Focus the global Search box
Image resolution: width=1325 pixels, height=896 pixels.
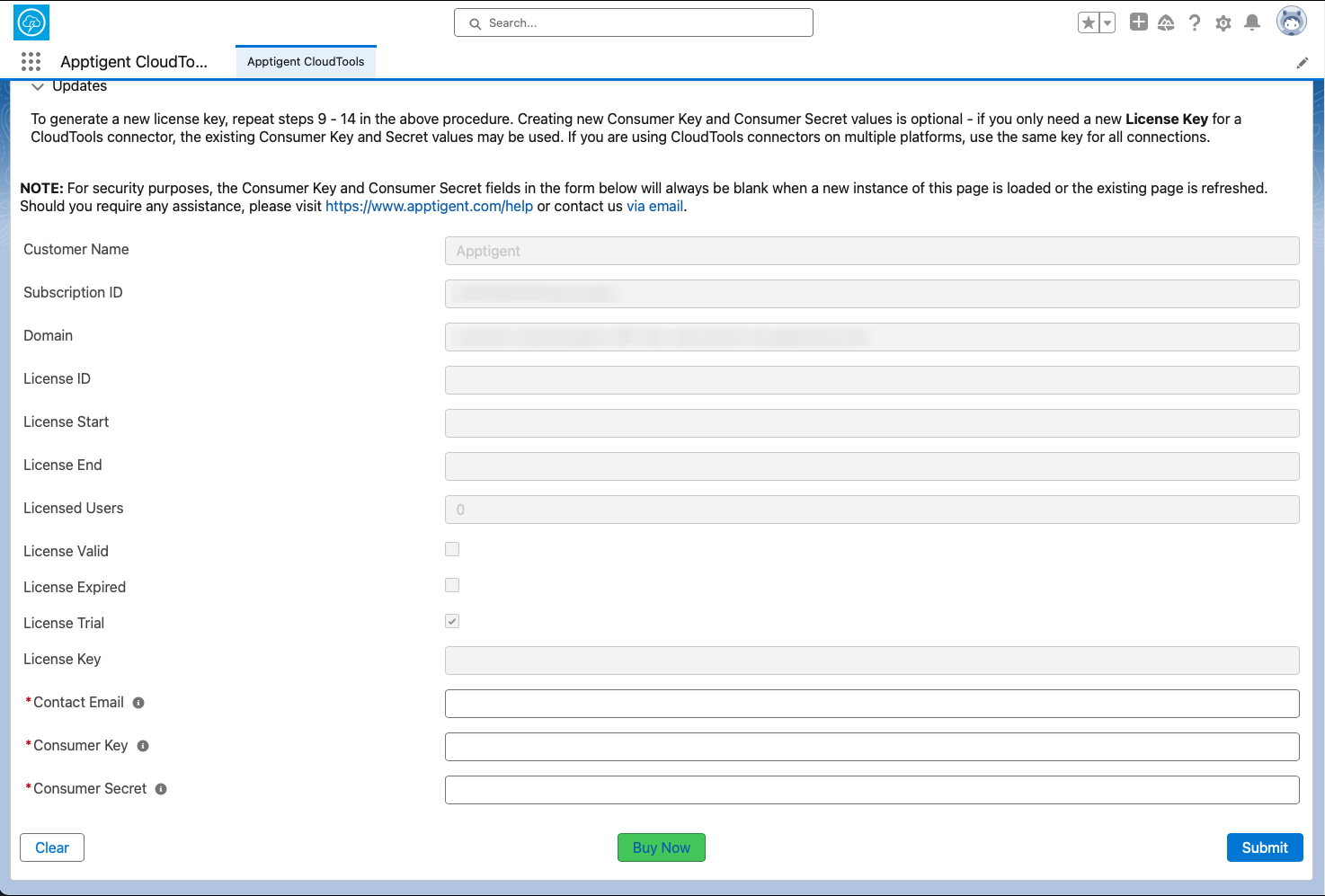[x=634, y=23]
